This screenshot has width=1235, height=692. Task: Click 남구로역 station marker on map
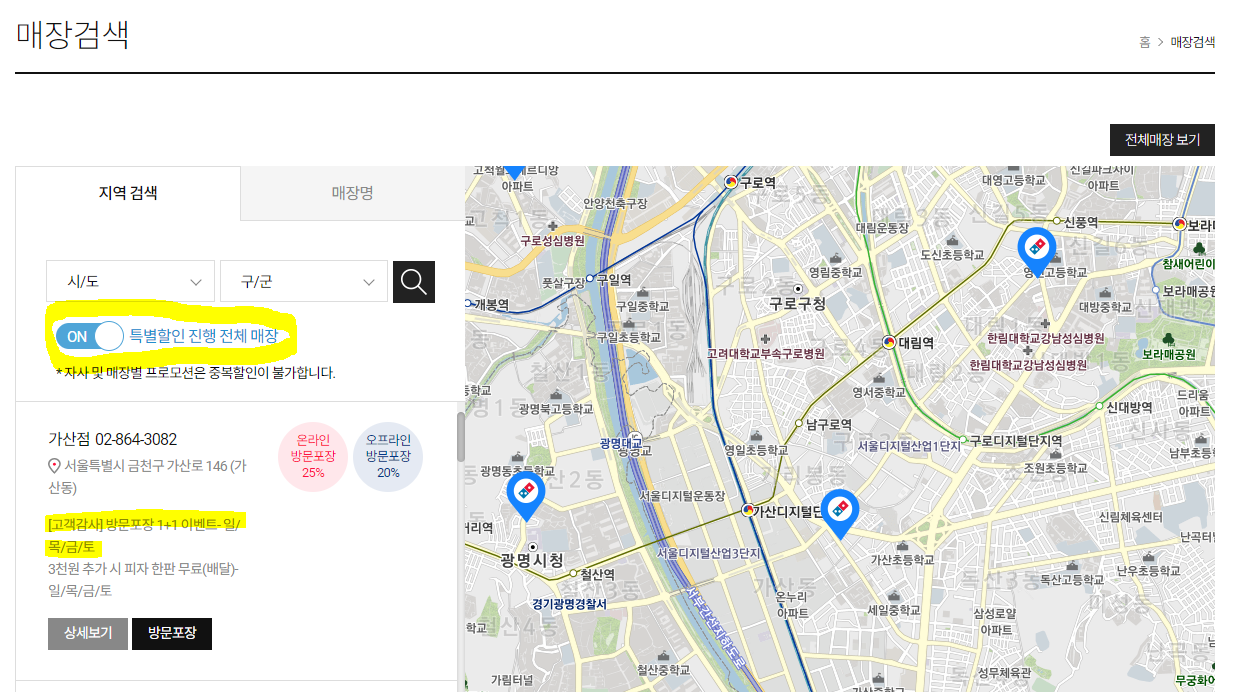(x=799, y=425)
